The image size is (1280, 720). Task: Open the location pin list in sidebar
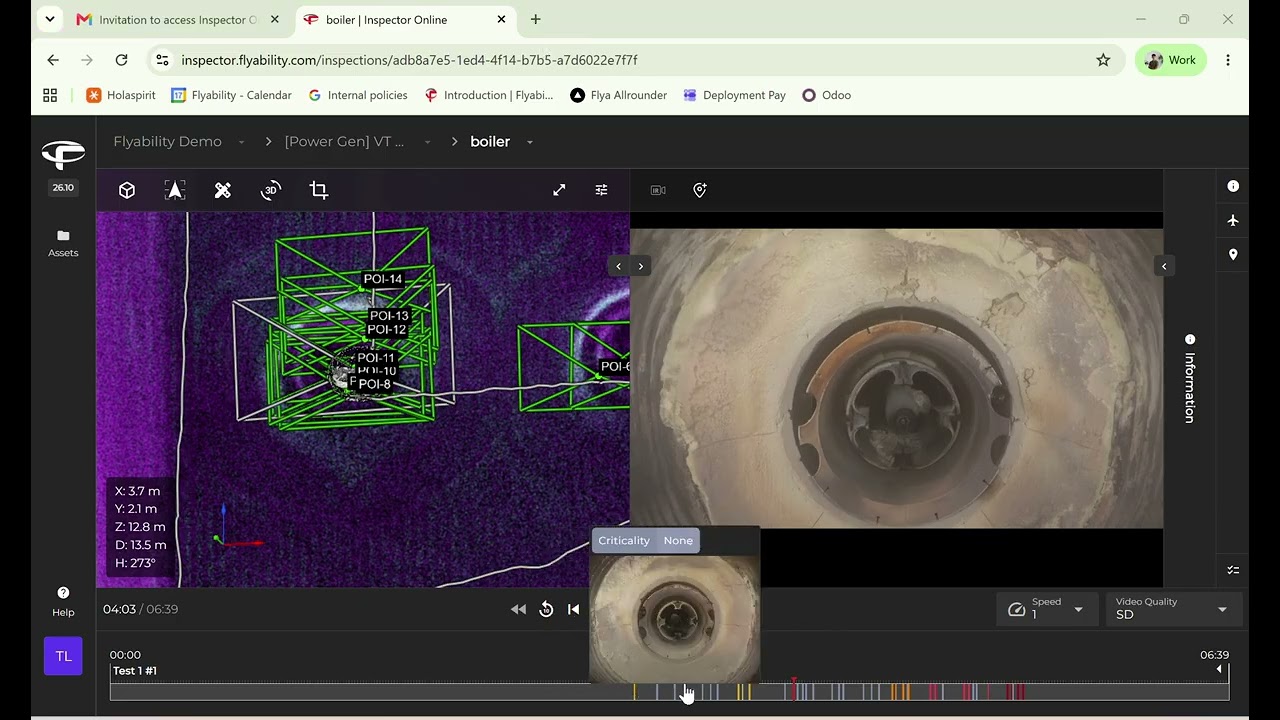1233,254
